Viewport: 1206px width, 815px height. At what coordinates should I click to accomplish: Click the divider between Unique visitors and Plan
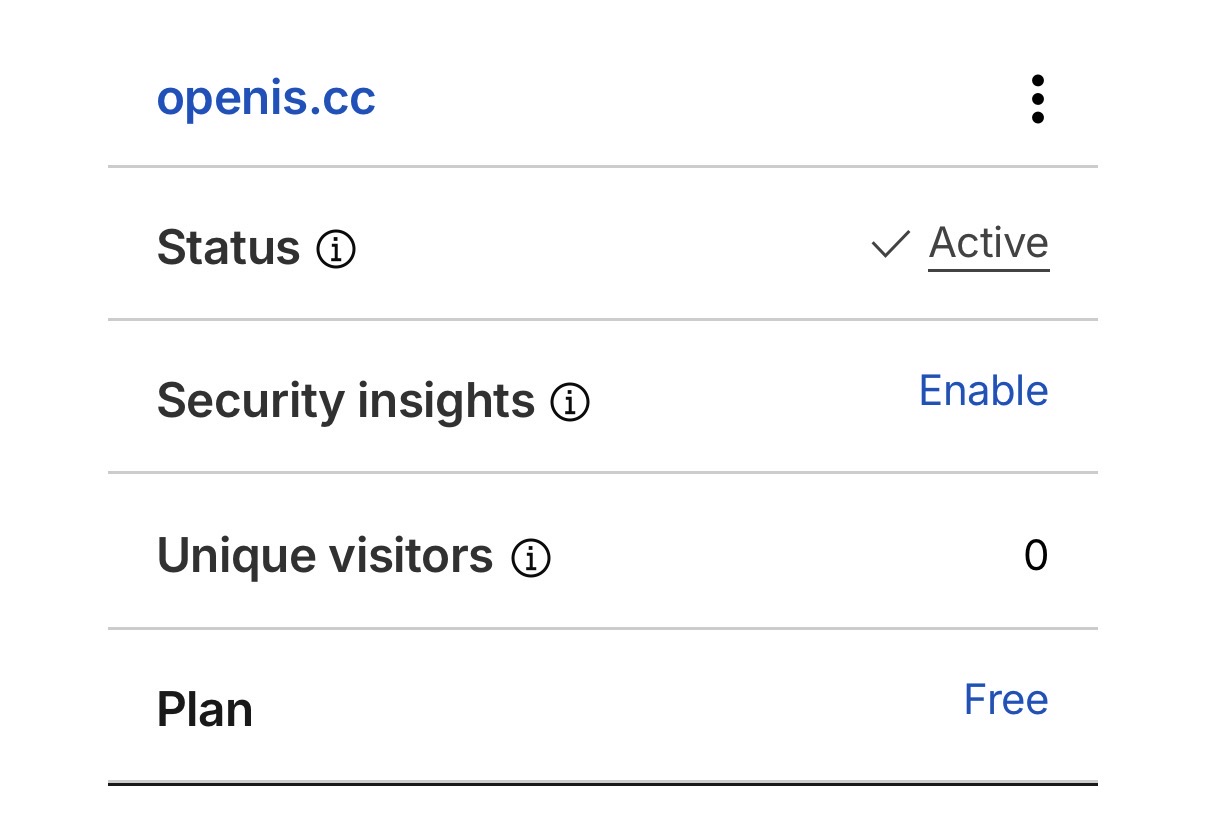tap(602, 629)
